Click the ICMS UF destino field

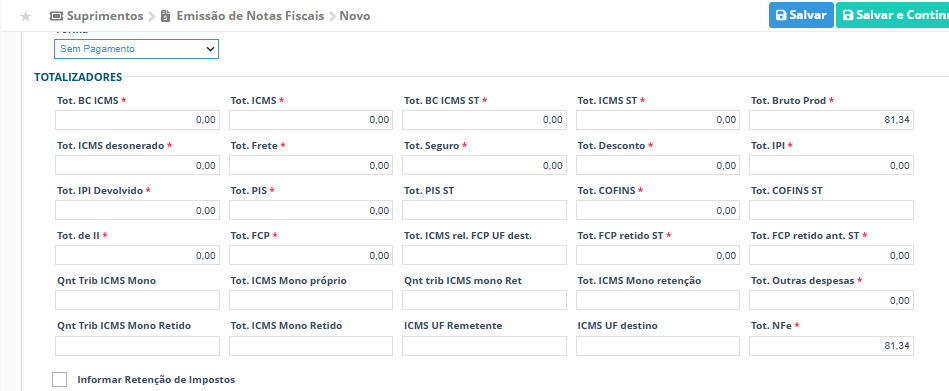[658, 346]
